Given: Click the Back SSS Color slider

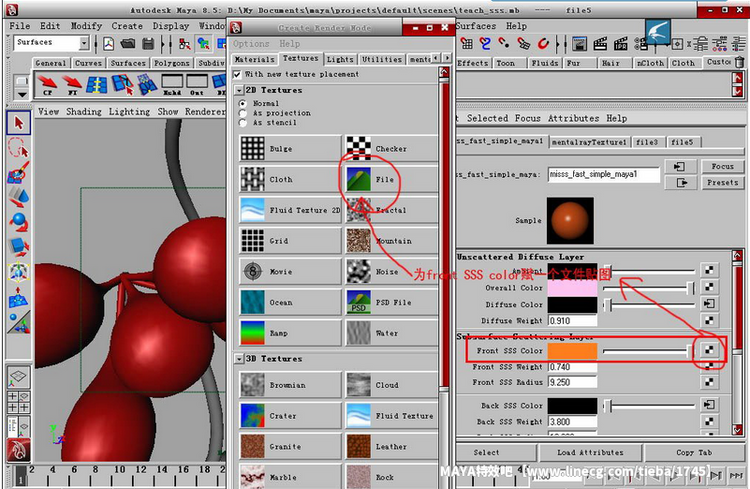Looking at the screenshot, I should [x=650, y=406].
